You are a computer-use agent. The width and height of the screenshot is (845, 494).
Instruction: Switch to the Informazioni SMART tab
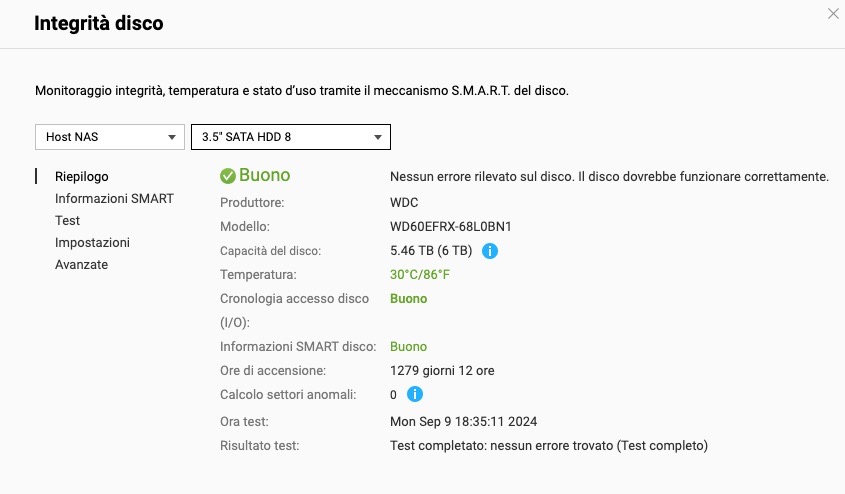[x=114, y=199]
